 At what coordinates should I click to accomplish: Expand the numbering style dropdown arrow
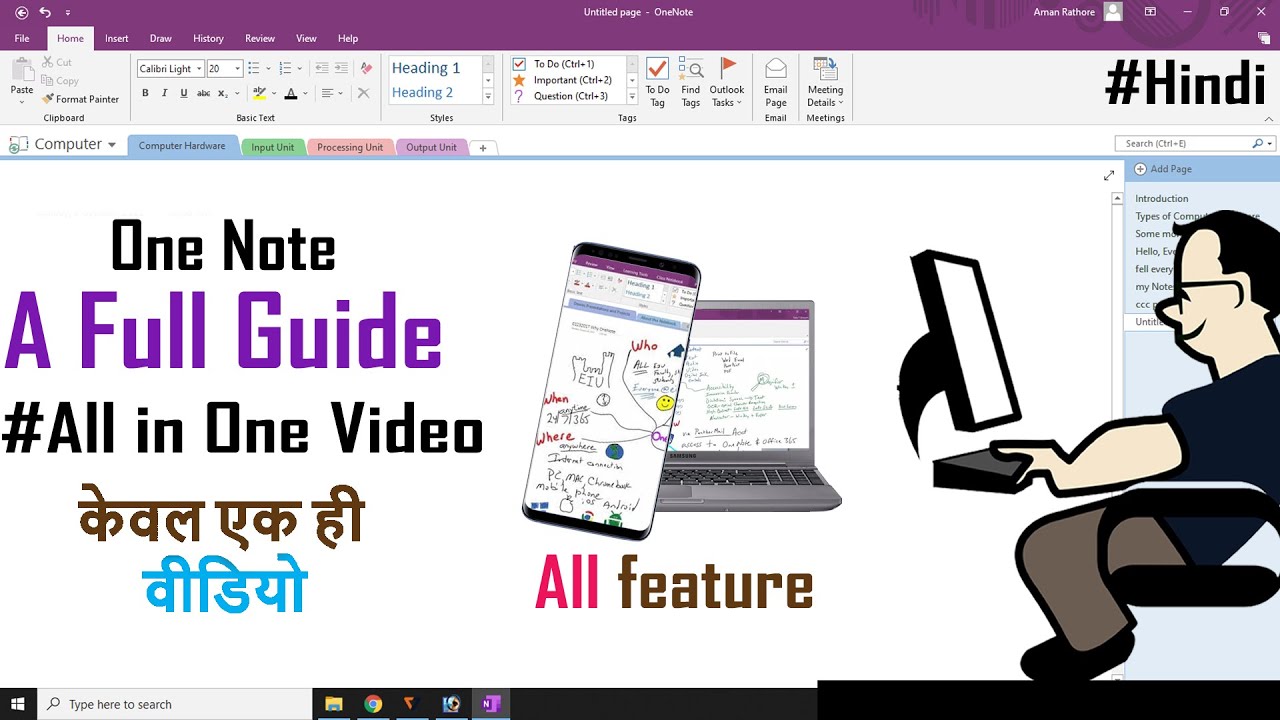(x=301, y=68)
